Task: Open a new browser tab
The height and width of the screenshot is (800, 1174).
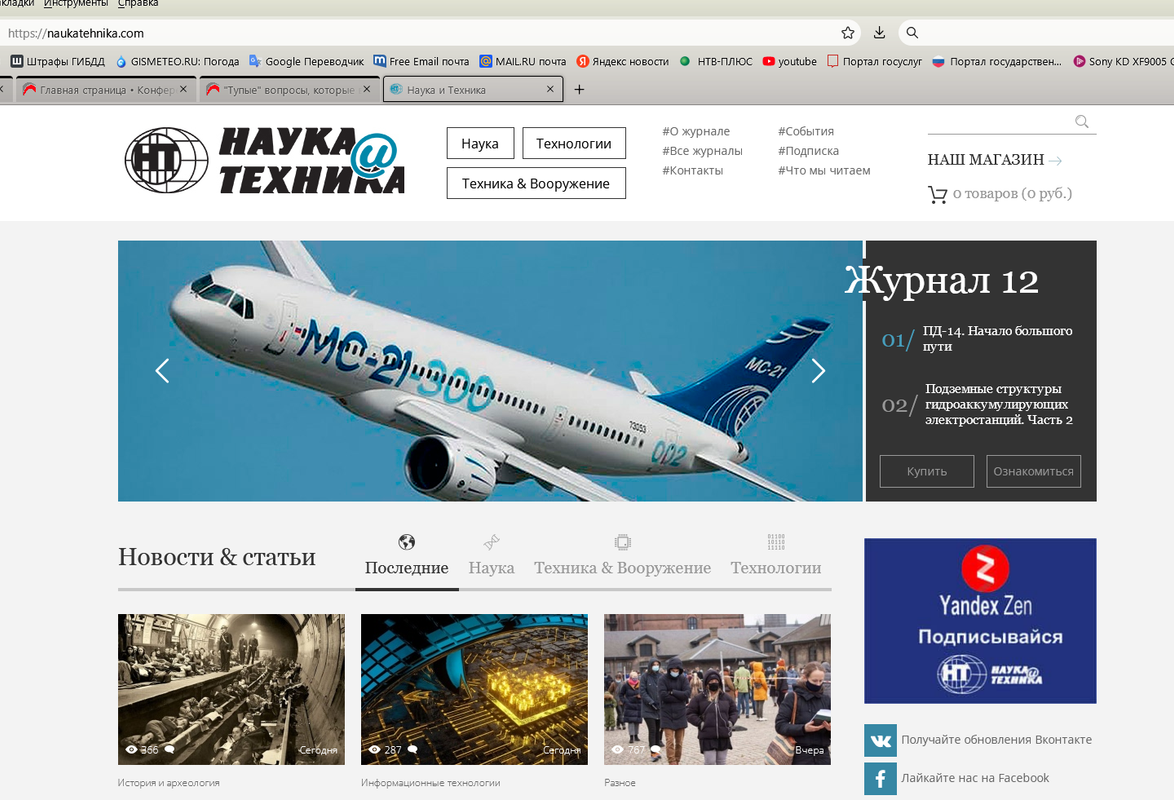Action: (x=579, y=90)
